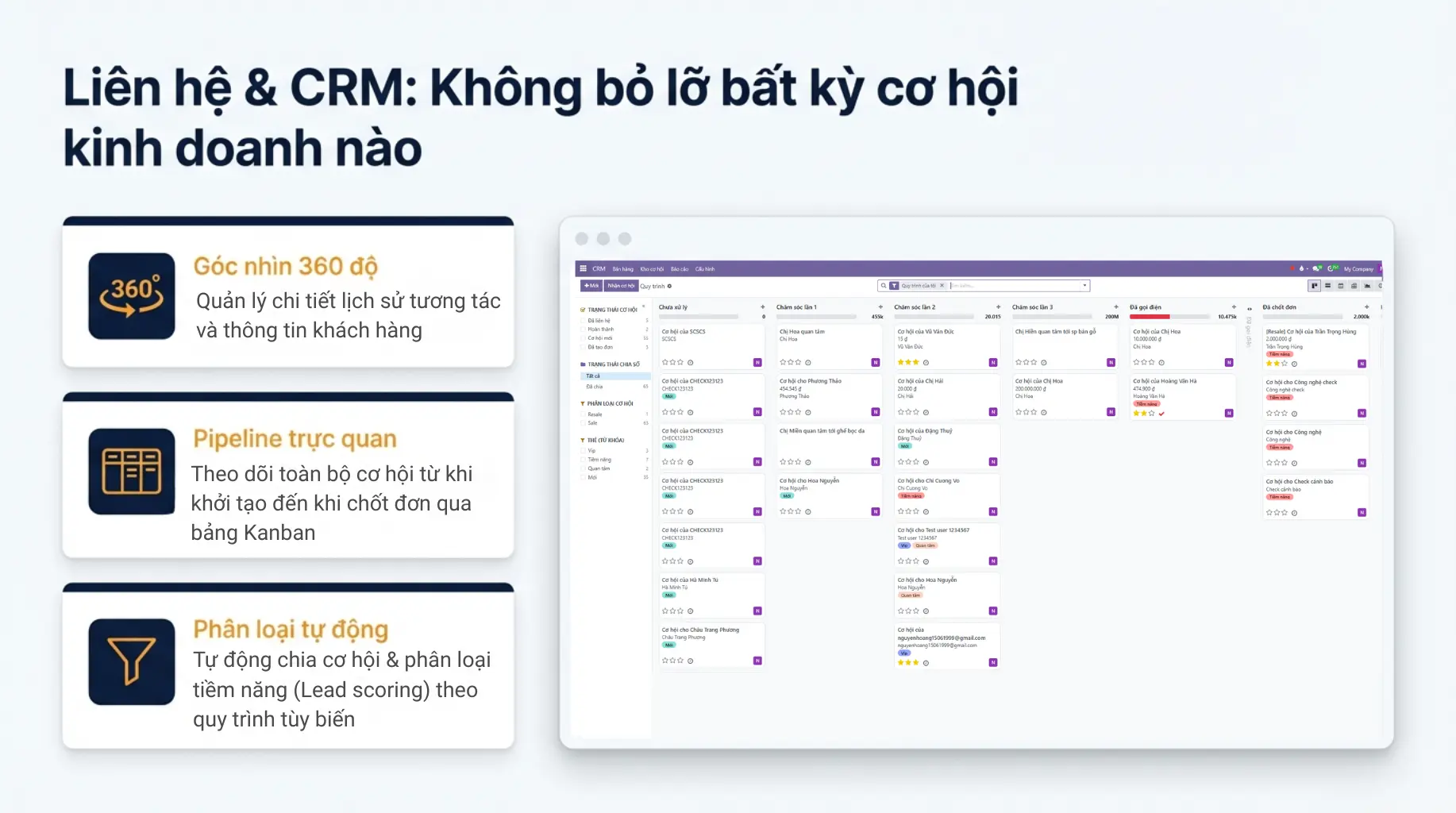Click the activity clock on Cơ hội của SCSCS
Image resolution: width=1456 pixels, height=813 pixels.
(x=690, y=363)
